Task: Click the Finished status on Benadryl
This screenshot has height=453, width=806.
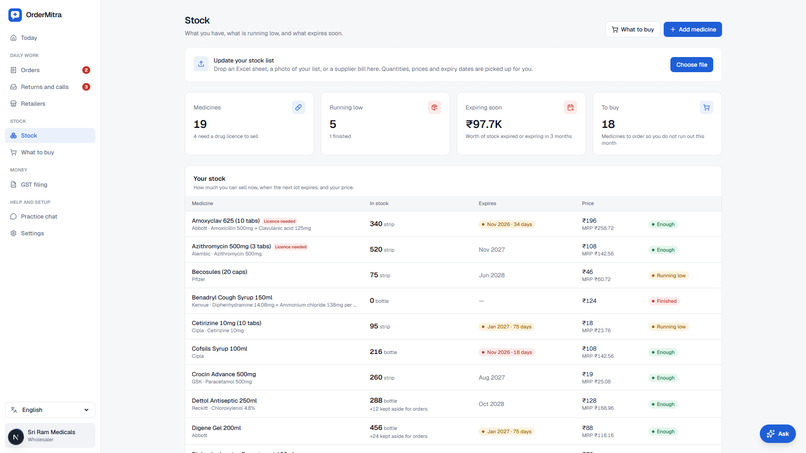Action: coord(664,301)
